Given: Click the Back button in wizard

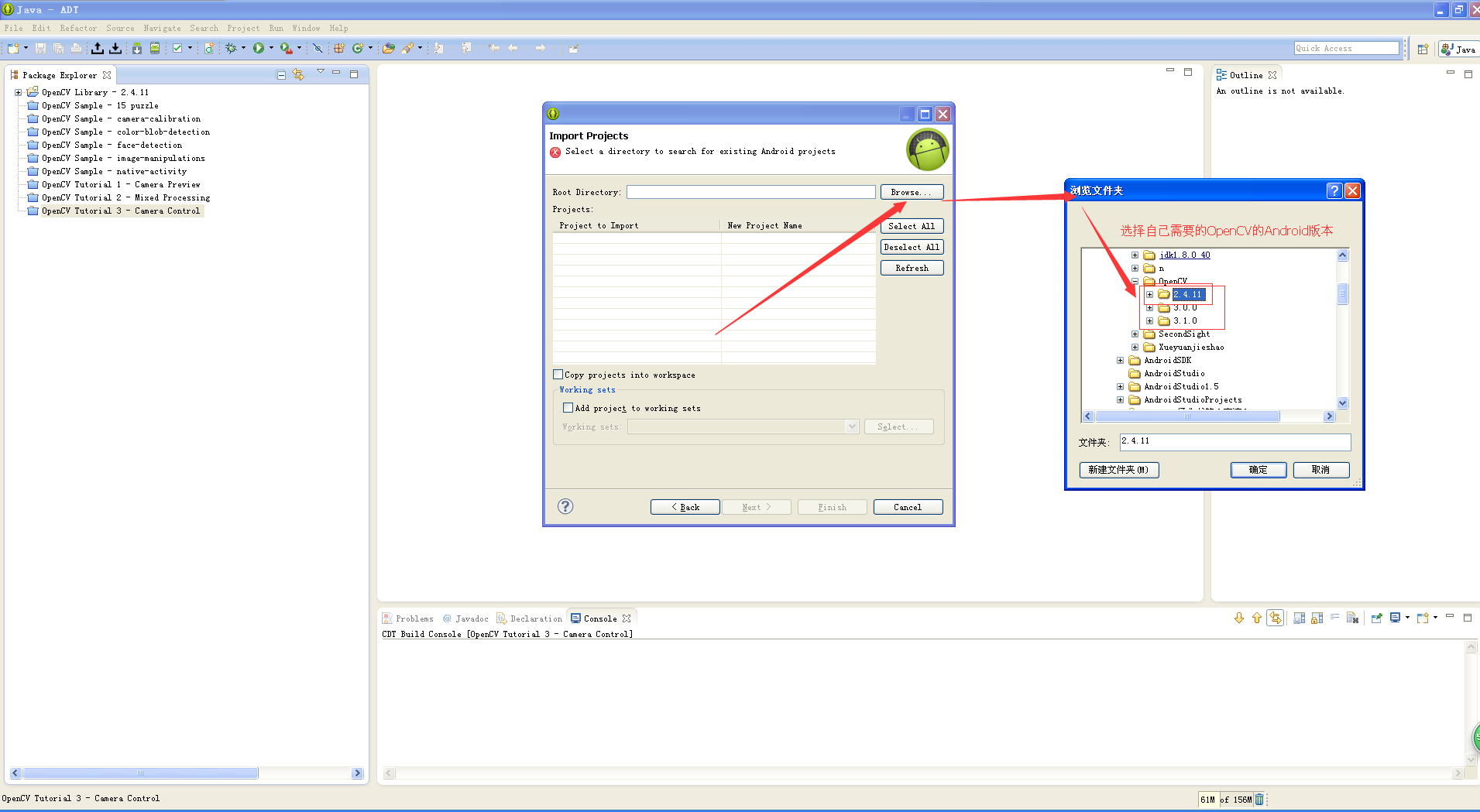Looking at the screenshot, I should (685, 507).
